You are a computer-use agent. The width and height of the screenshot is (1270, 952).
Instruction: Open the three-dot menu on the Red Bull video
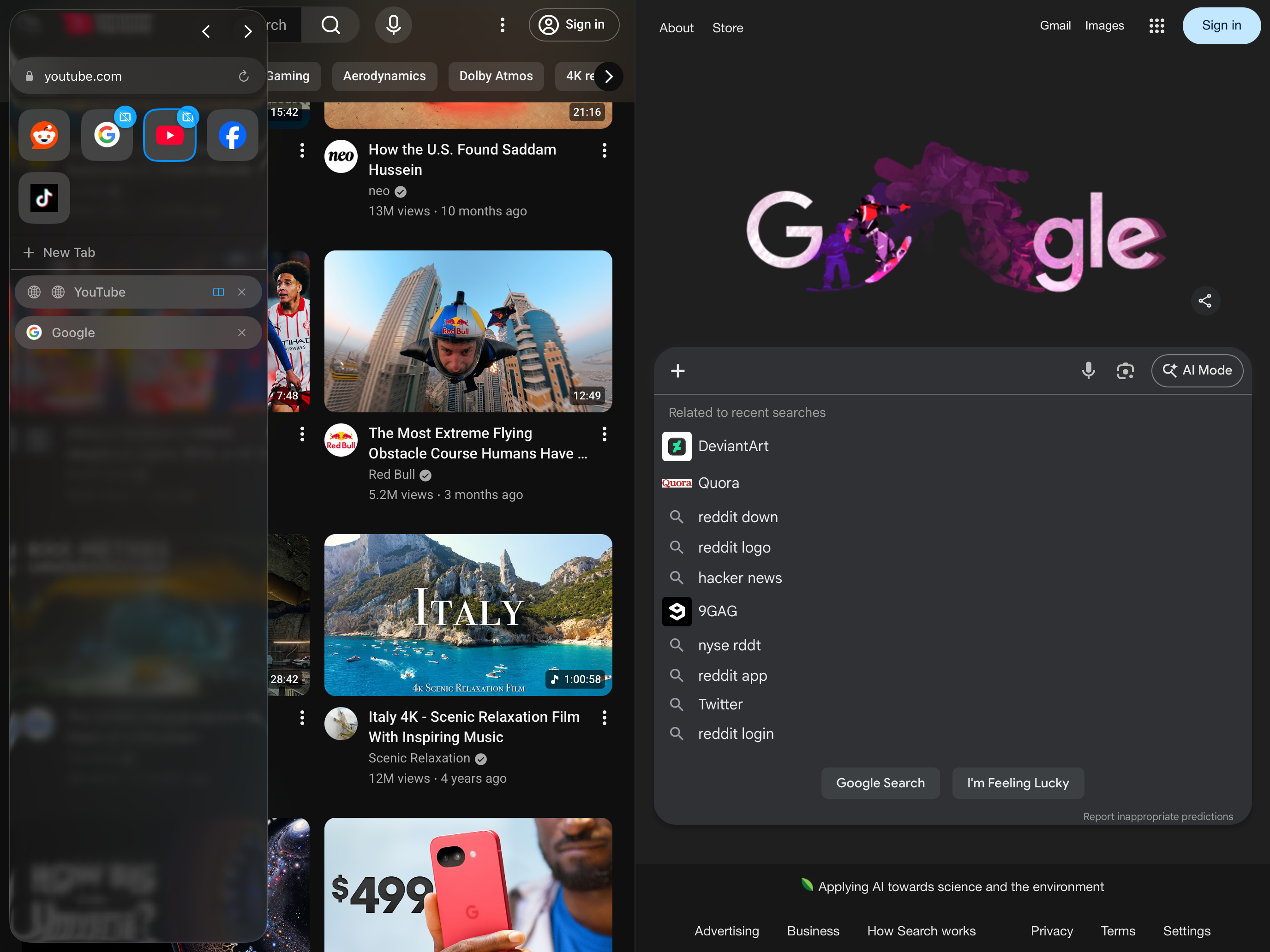point(604,434)
